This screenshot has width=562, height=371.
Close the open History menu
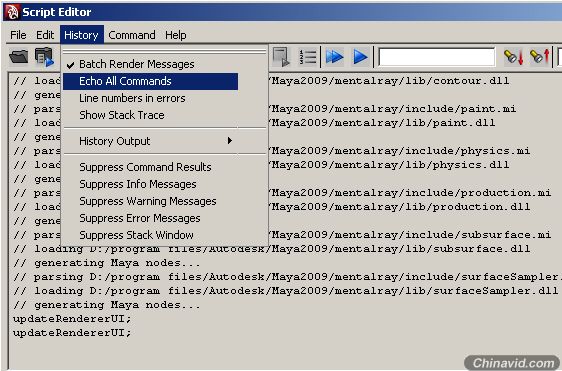[x=82, y=35]
